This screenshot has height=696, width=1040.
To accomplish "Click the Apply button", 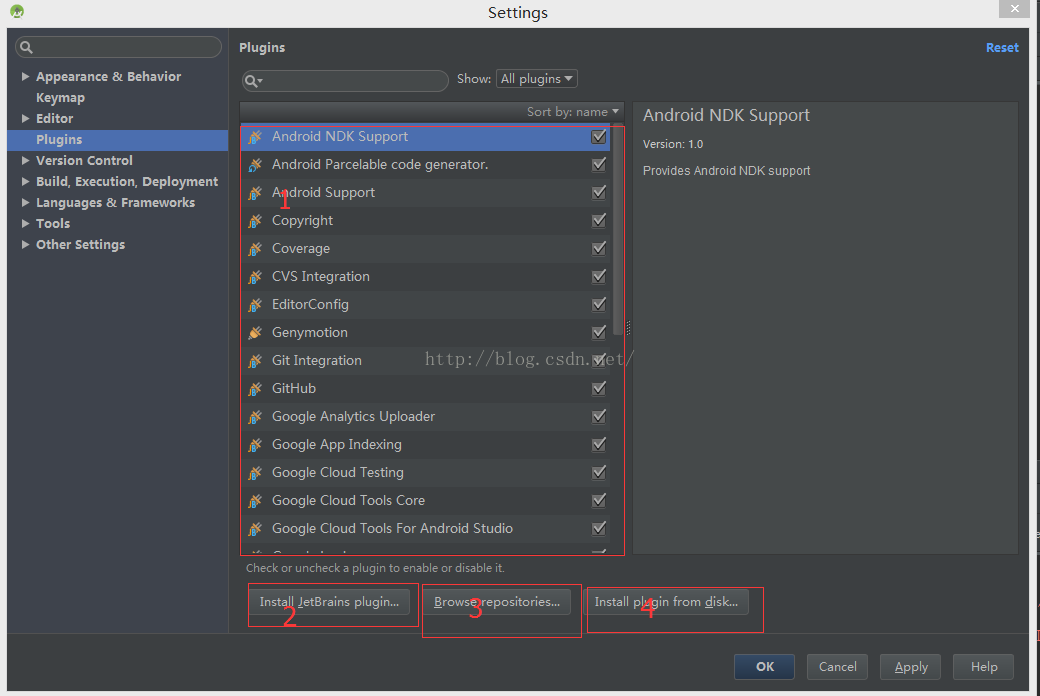I will click(x=911, y=667).
